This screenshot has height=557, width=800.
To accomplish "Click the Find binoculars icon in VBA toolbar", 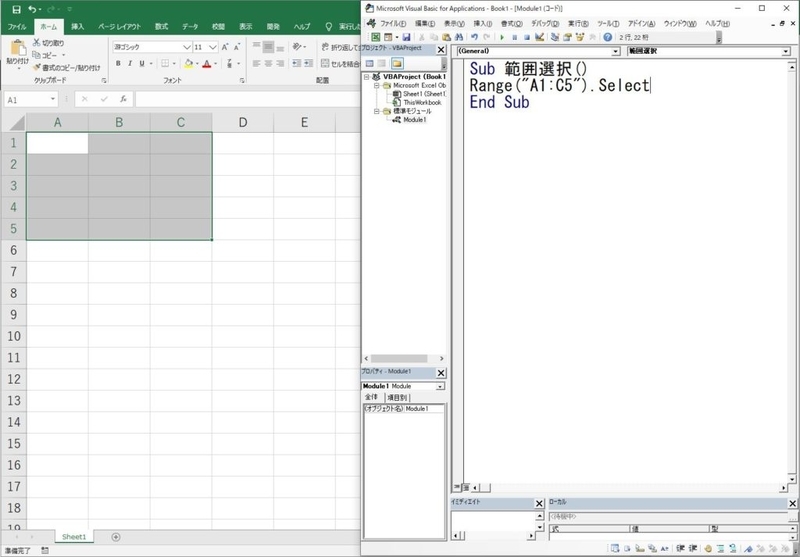I will pos(458,37).
